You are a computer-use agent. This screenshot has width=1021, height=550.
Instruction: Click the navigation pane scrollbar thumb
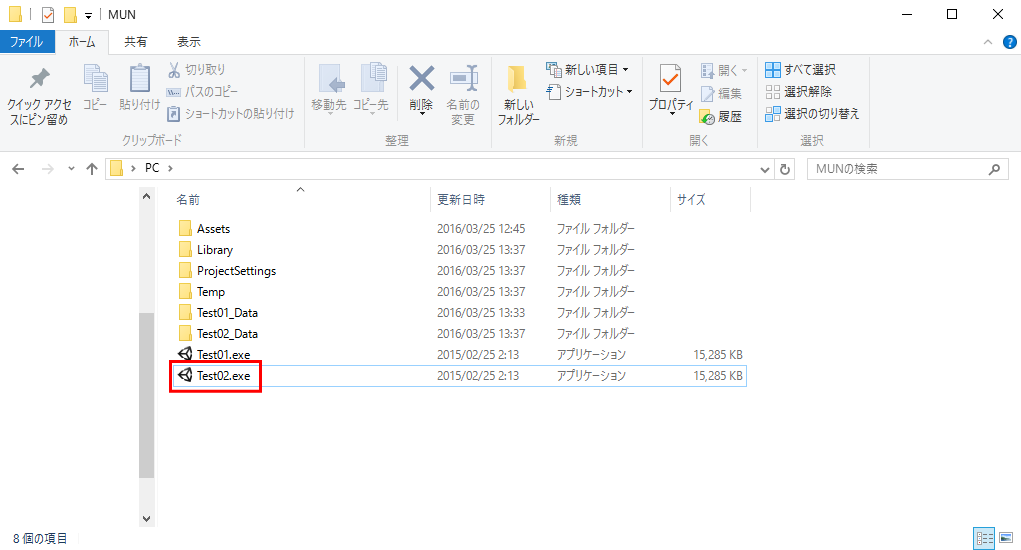point(147,395)
